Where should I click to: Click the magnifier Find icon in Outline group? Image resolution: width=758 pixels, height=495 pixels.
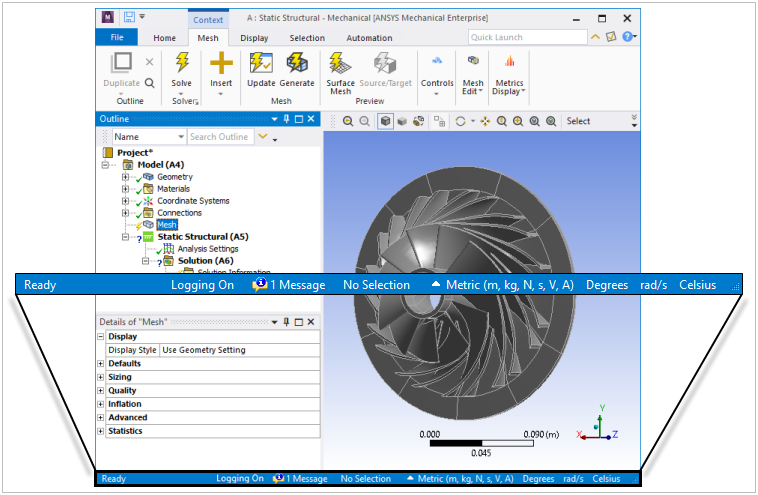pyautogui.click(x=149, y=84)
